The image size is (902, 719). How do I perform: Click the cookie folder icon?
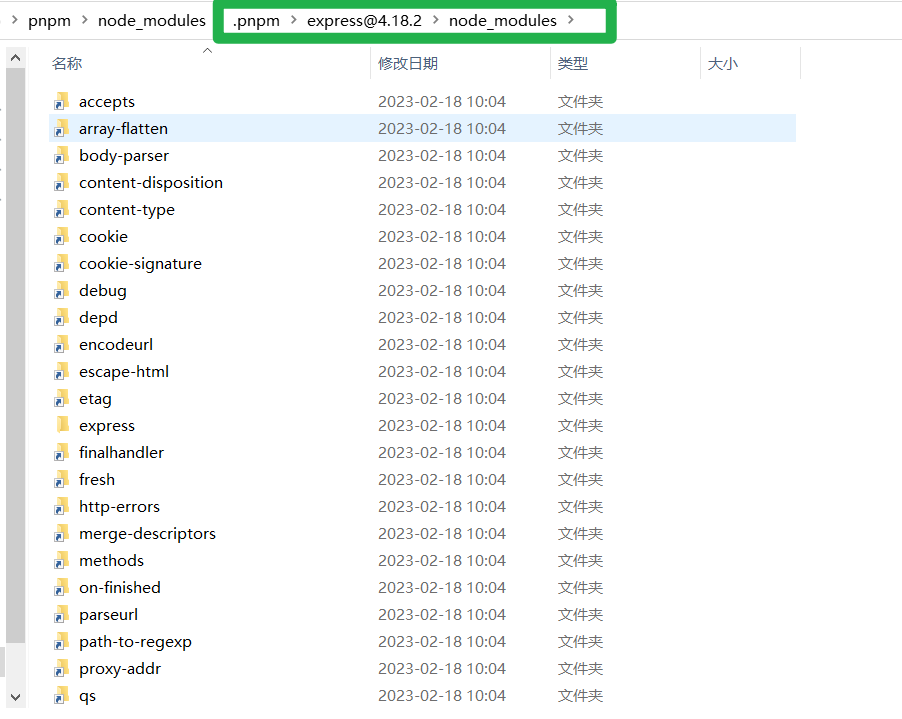[62, 236]
